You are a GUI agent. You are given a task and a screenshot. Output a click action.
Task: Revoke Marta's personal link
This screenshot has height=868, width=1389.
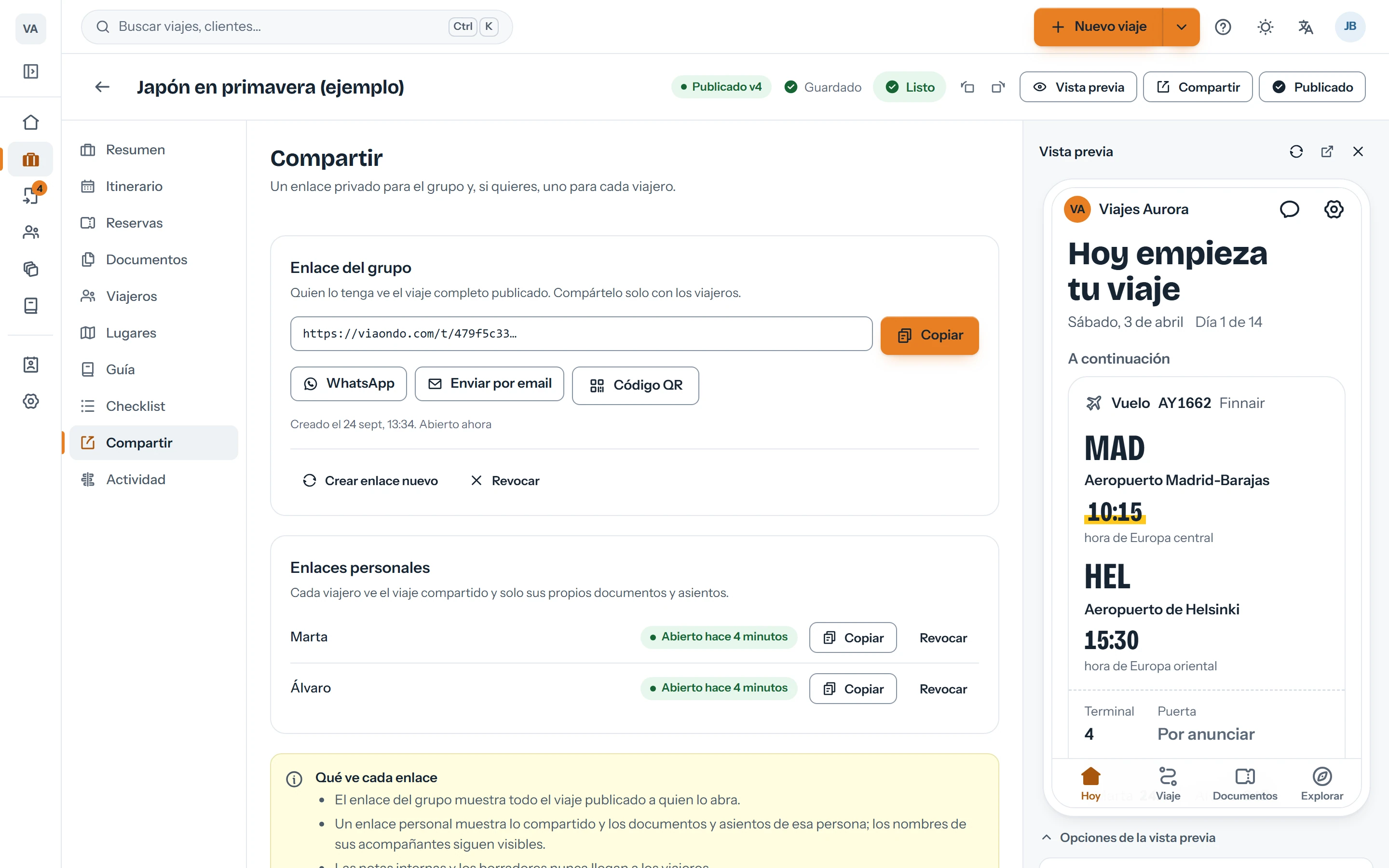(x=942, y=637)
